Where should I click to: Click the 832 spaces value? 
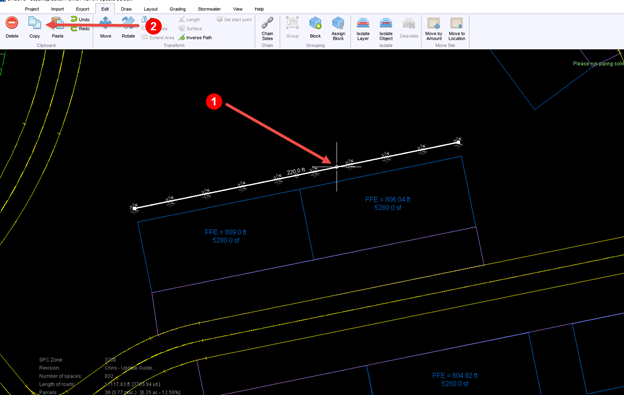[x=109, y=376]
